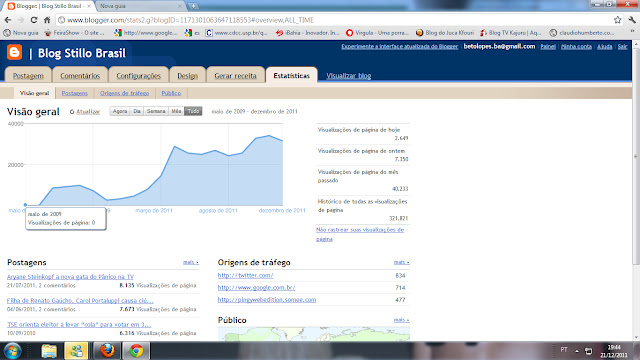The width and height of the screenshot is (640, 360).
Task: Open the Configurações tab
Action: (x=138, y=76)
